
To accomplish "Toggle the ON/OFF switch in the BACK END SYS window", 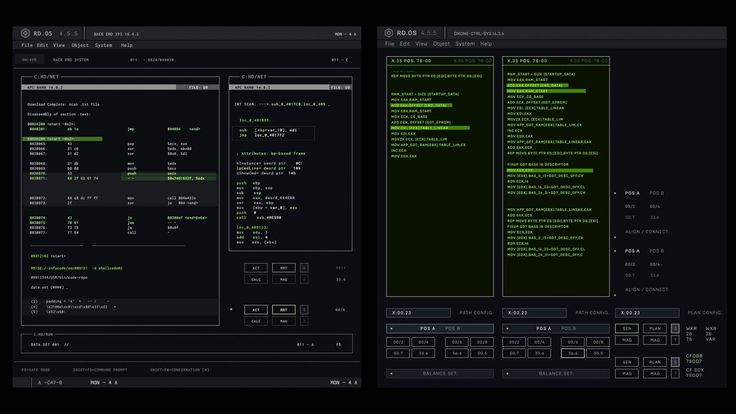I will click(x=31, y=60).
